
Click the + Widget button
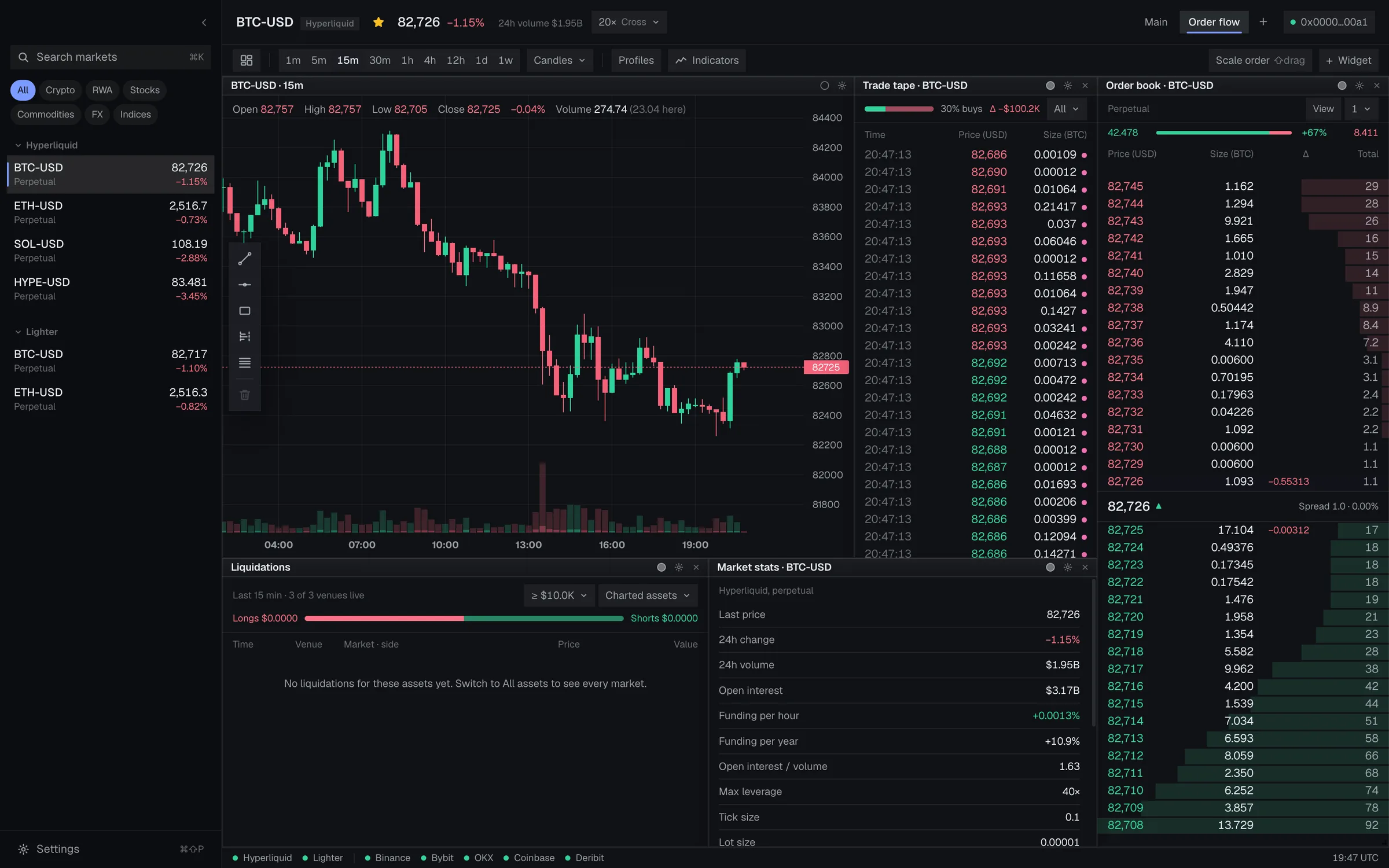click(x=1348, y=60)
